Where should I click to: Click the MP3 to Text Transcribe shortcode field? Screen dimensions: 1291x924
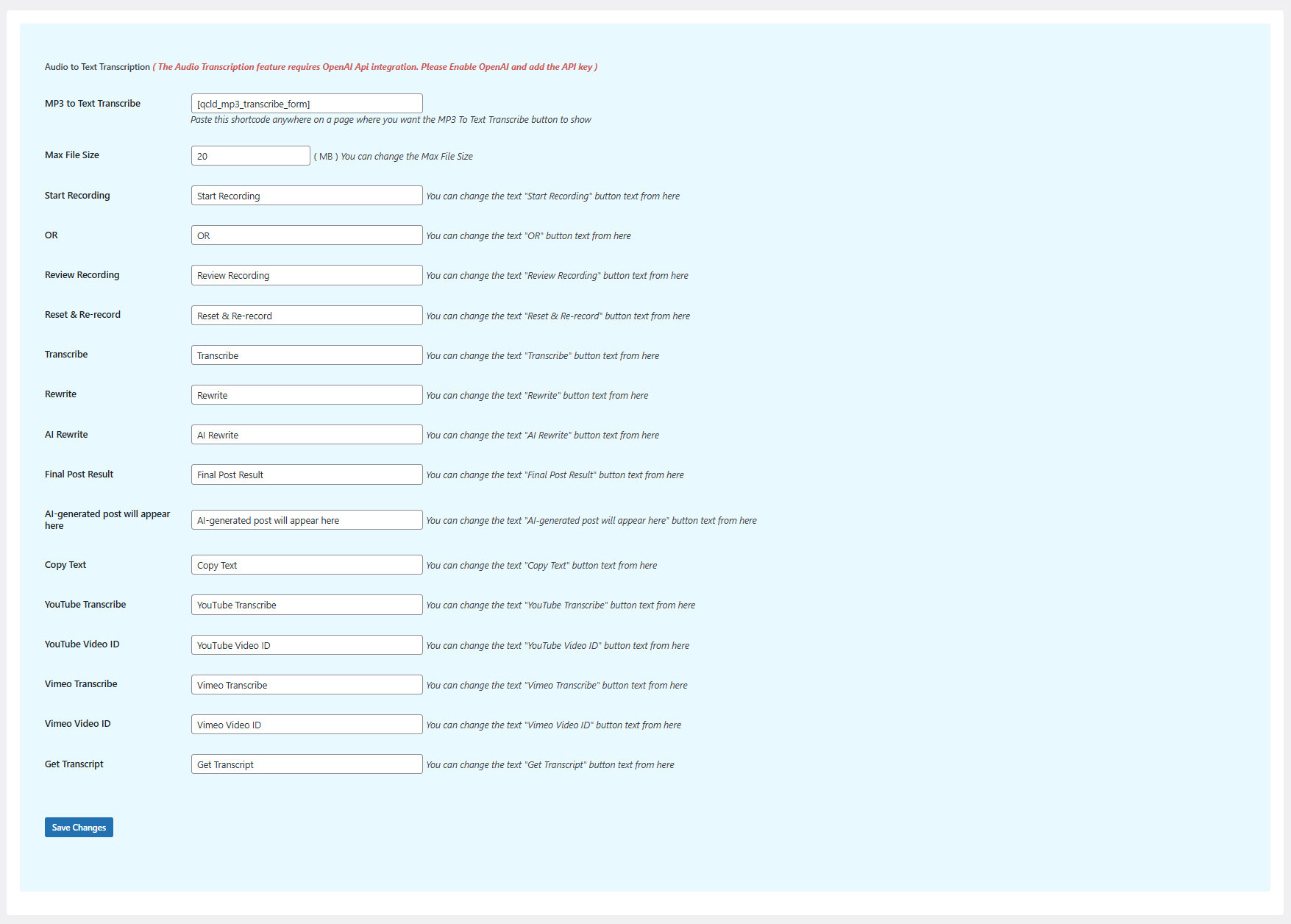tap(306, 104)
